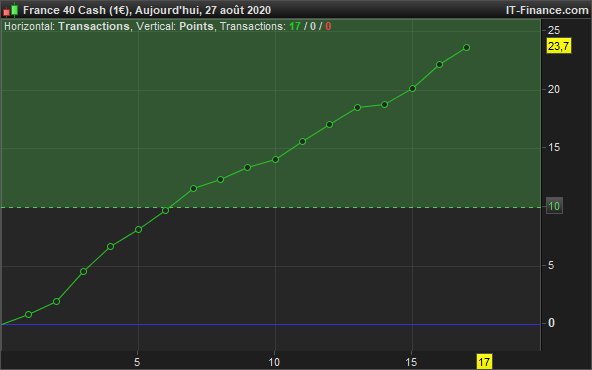Image resolution: width=592 pixels, height=370 pixels.
Task: Select the first data point on the curve
Action: coord(28,314)
